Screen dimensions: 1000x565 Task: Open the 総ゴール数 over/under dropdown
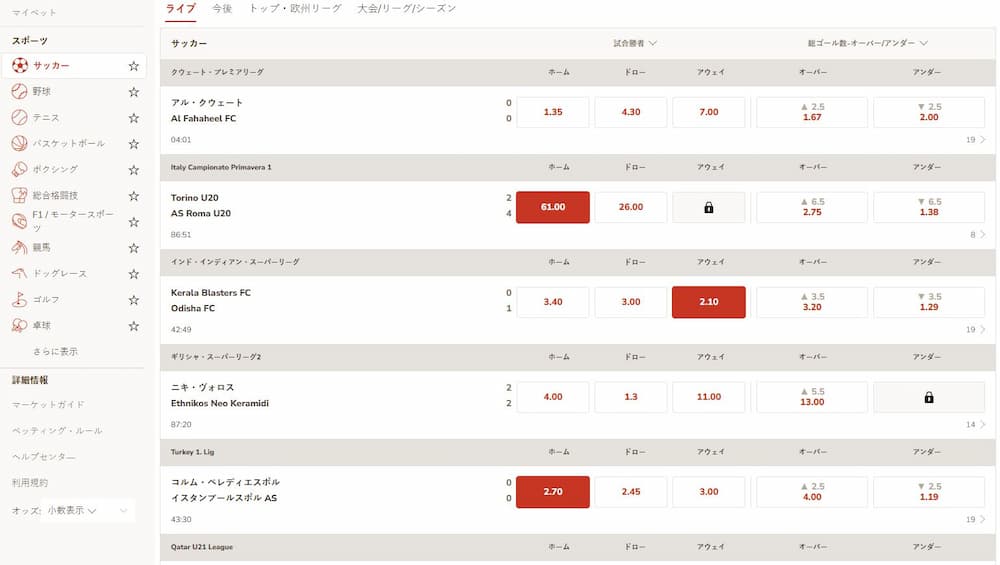868,44
